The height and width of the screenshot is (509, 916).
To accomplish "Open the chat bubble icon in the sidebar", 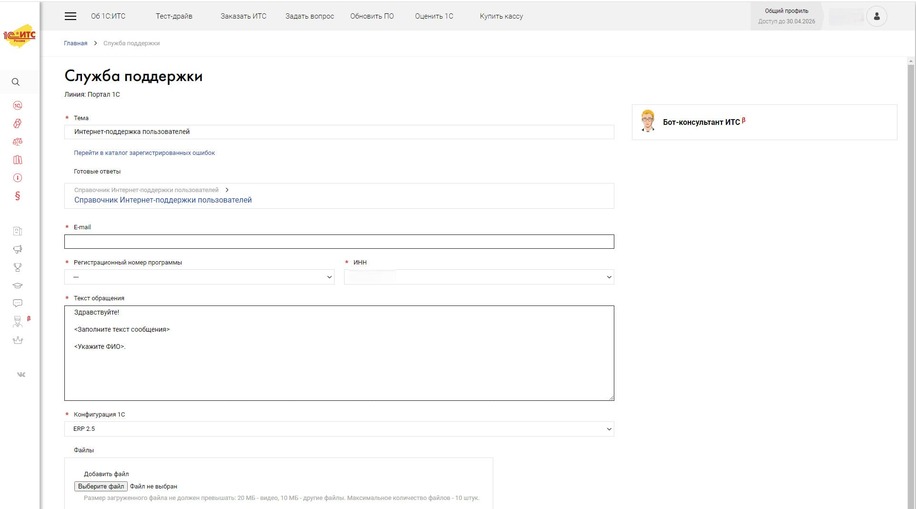I will tap(17, 303).
